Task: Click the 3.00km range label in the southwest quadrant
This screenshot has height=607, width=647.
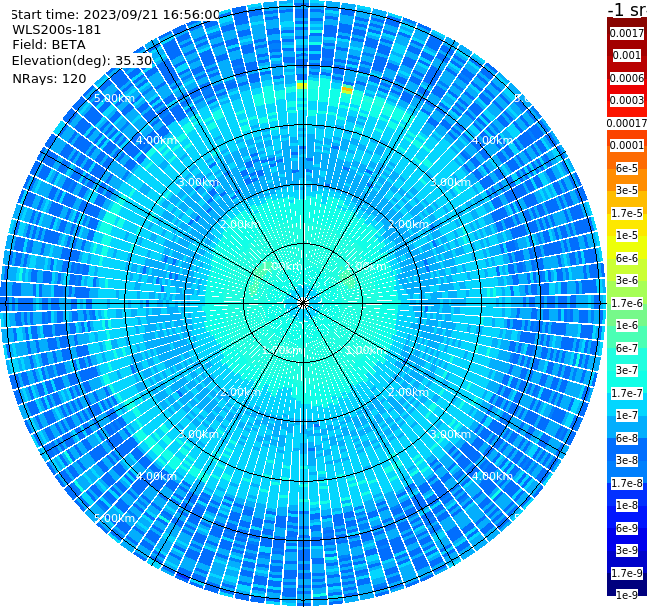Action: 198,434
